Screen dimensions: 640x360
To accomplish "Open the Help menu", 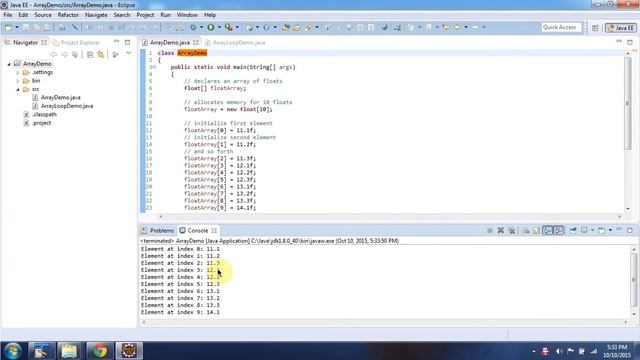I will click(x=210, y=15).
